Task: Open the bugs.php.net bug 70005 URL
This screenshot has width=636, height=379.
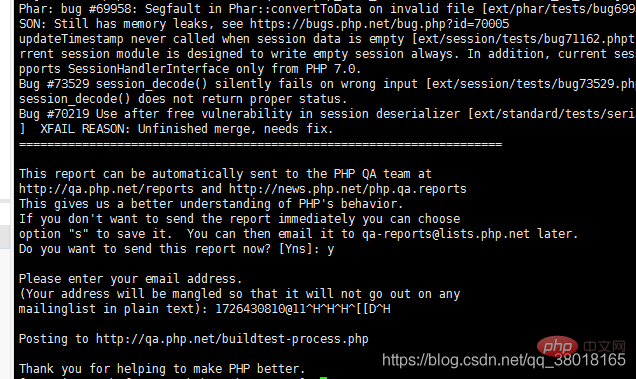Action: (379, 24)
